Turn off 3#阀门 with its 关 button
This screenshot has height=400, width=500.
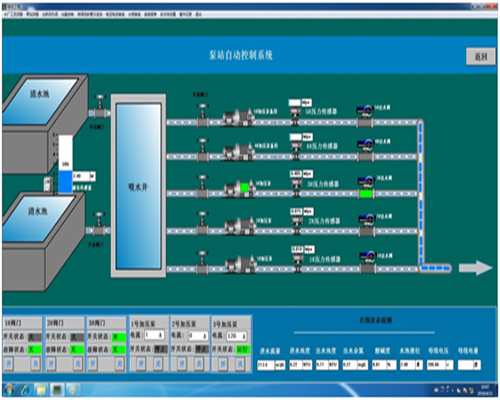coord(119,364)
